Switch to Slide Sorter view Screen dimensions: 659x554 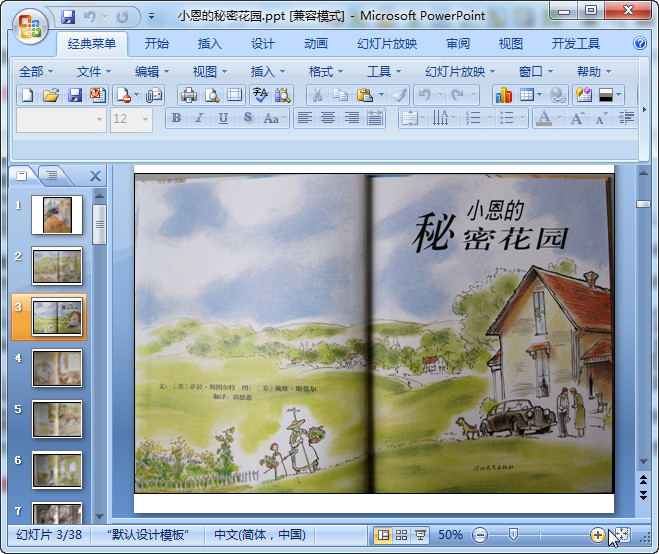click(x=401, y=535)
